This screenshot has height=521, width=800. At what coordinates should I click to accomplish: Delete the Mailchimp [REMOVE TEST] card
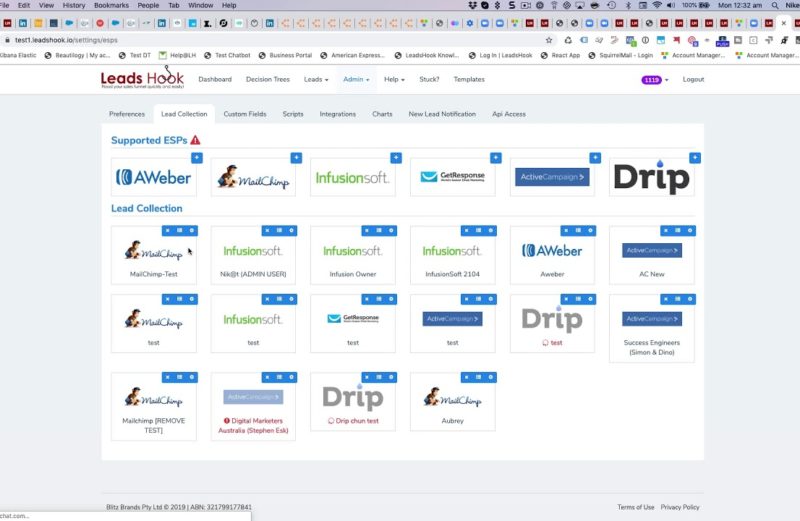point(167,377)
